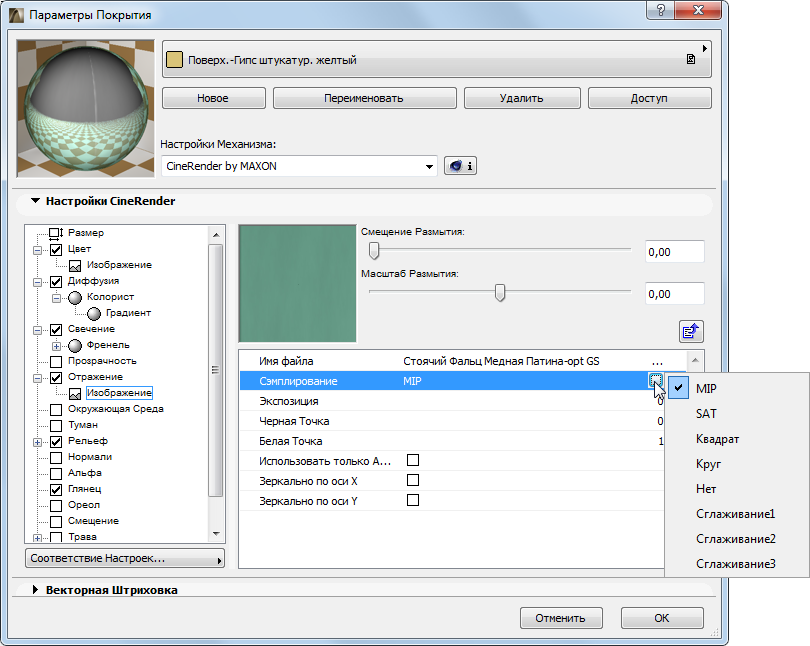Image resolution: width=810 pixels, height=646 pixels.
Task: Click the help question mark in title bar
Action: (661, 10)
